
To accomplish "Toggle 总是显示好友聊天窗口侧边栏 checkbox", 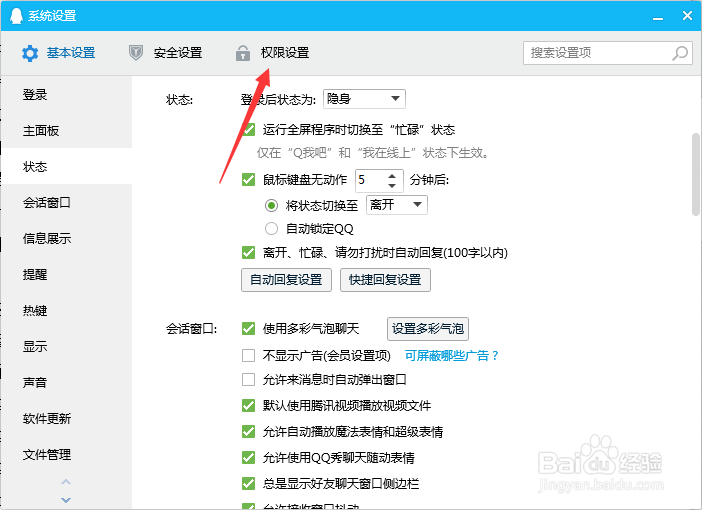I will (248, 484).
